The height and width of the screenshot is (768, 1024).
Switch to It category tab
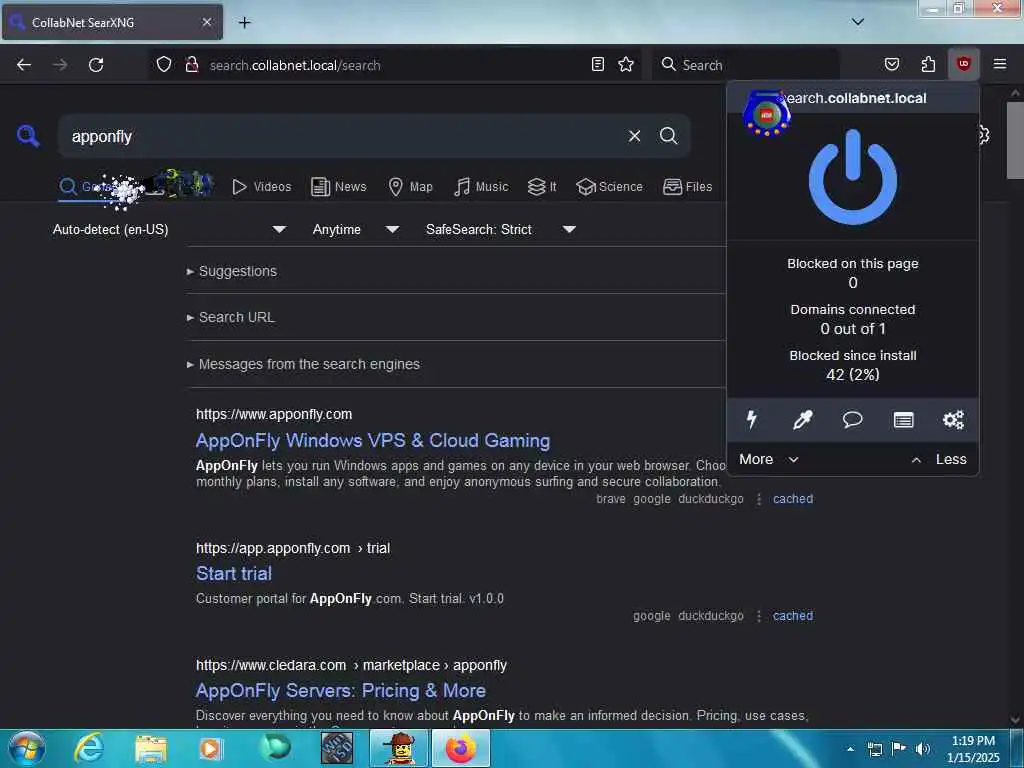coord(542,187)
